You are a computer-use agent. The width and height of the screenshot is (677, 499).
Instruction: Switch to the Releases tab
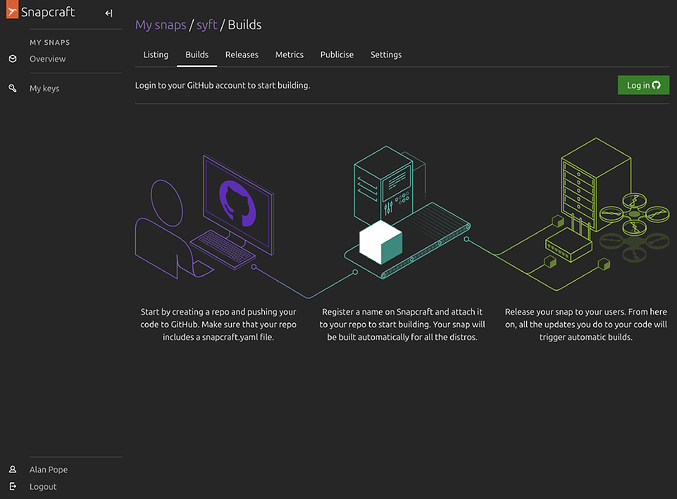coord(242,55)
